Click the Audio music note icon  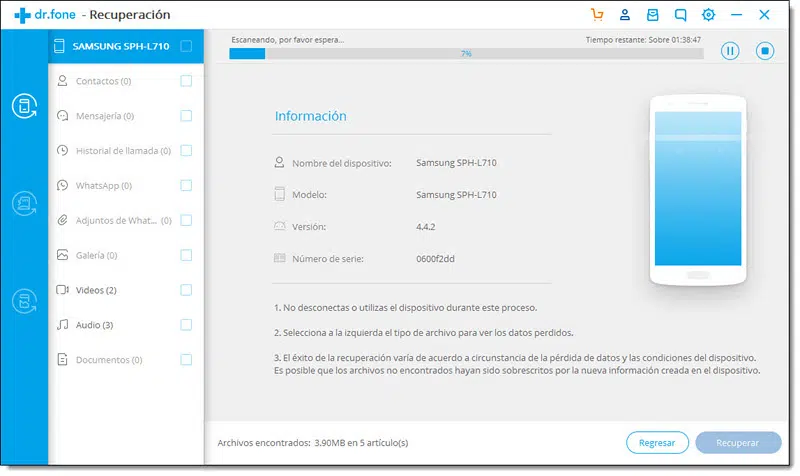pyautogui.click(x=62, y=324)
